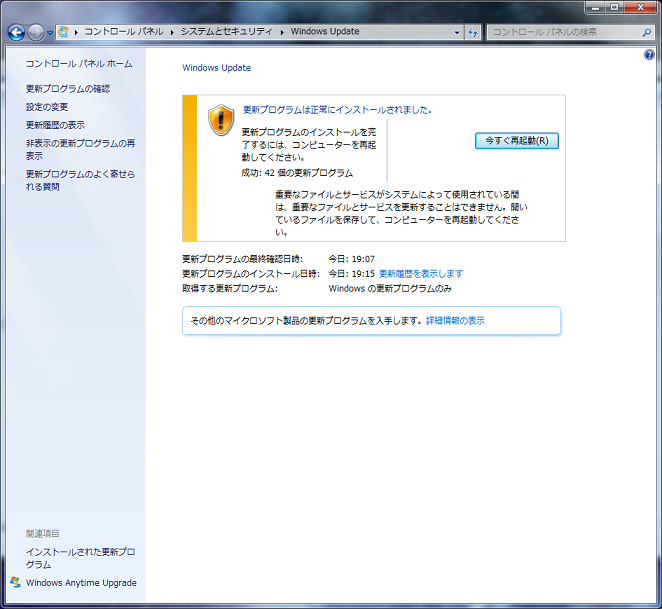Click 非表示の更新プログラムの再表示 link
Viewport: 662px width, 609px height.
tap(80, 150)
